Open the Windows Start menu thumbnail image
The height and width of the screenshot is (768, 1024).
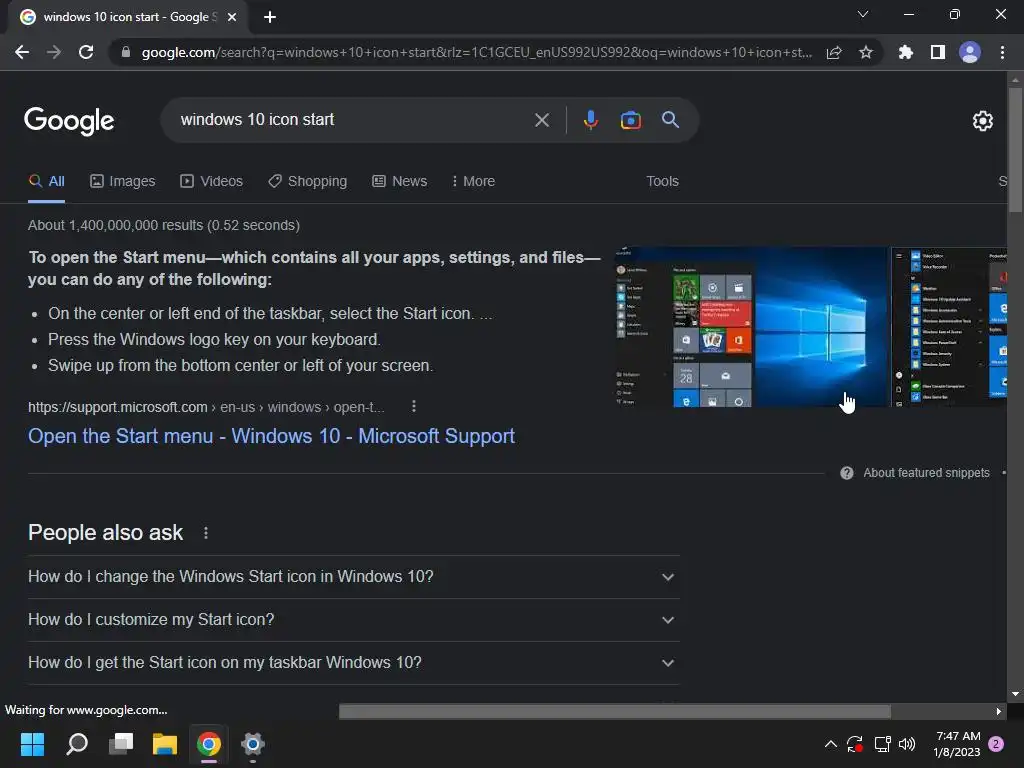751,327
